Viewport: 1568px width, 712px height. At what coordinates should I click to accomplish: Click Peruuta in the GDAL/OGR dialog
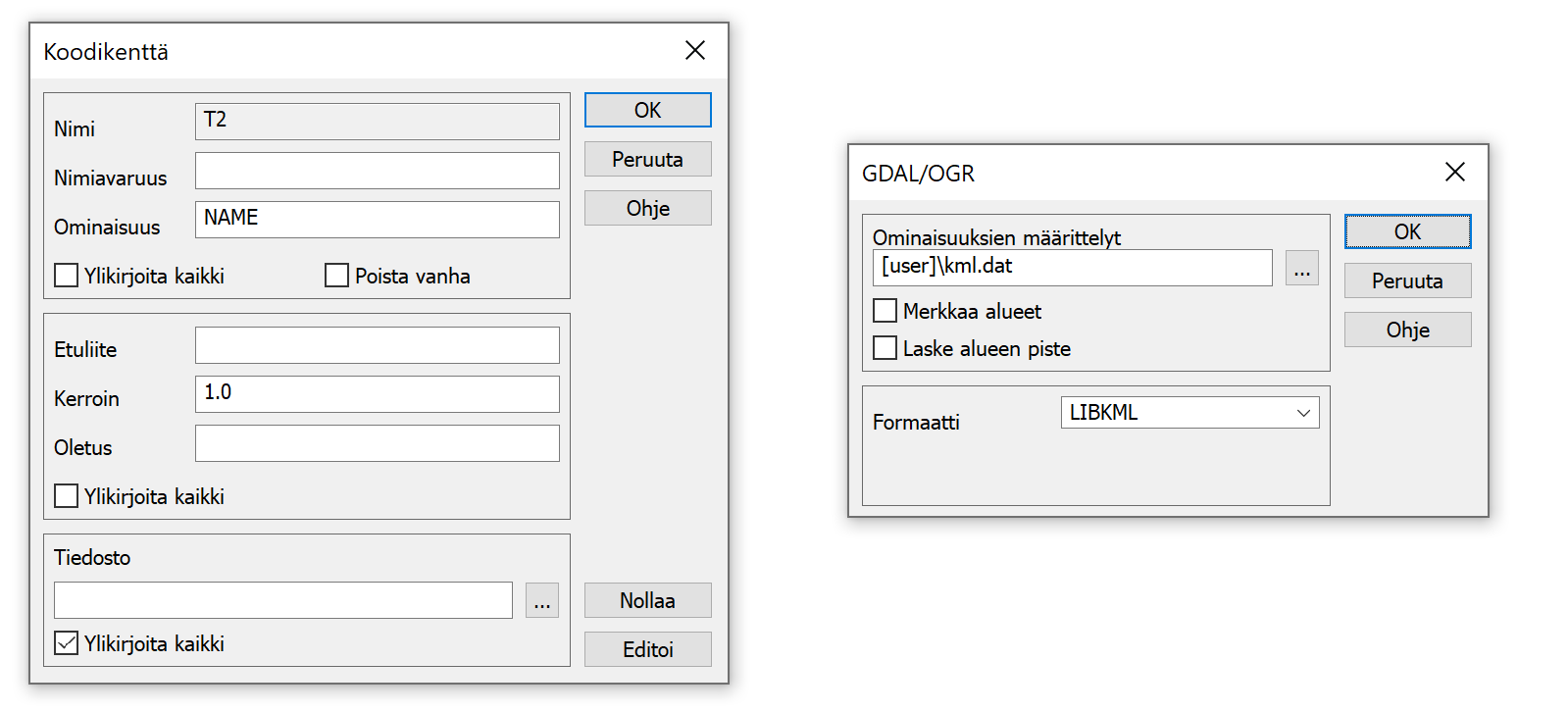[1407, 280]
